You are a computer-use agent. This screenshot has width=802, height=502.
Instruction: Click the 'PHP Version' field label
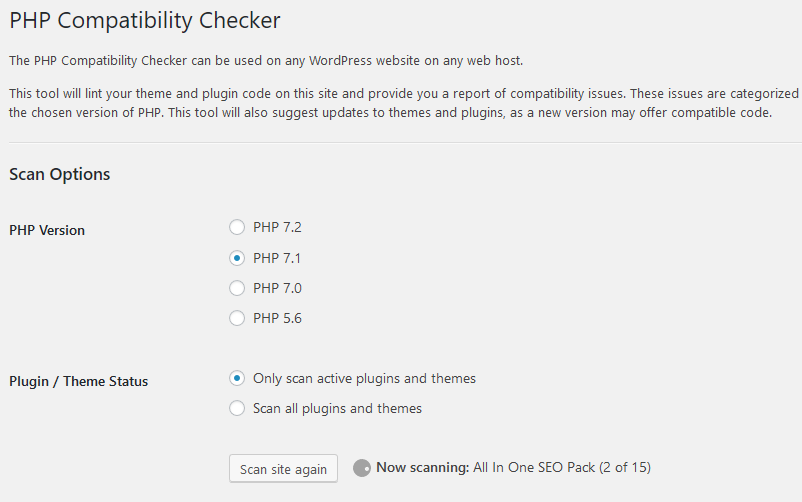pyautogui.click(x=47, y=230)
